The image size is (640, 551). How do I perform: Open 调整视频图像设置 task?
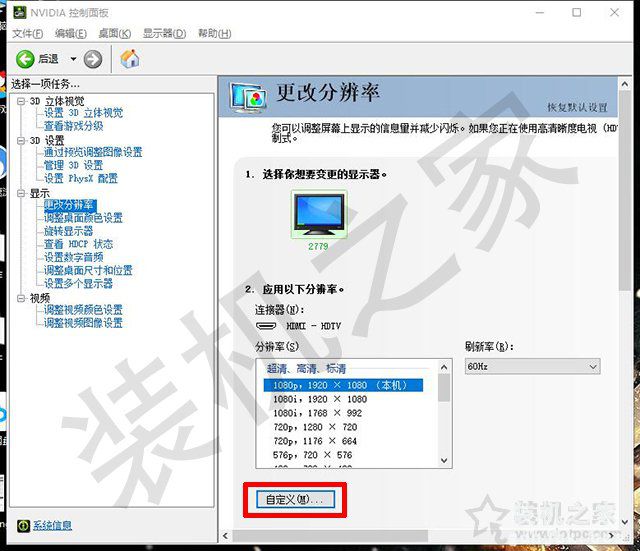[x=83, y=323]
